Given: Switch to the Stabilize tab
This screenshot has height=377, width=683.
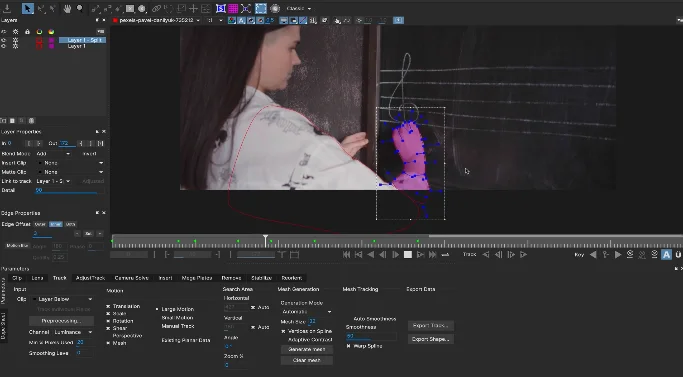Looking at the screenshot, I should [261, 278].
